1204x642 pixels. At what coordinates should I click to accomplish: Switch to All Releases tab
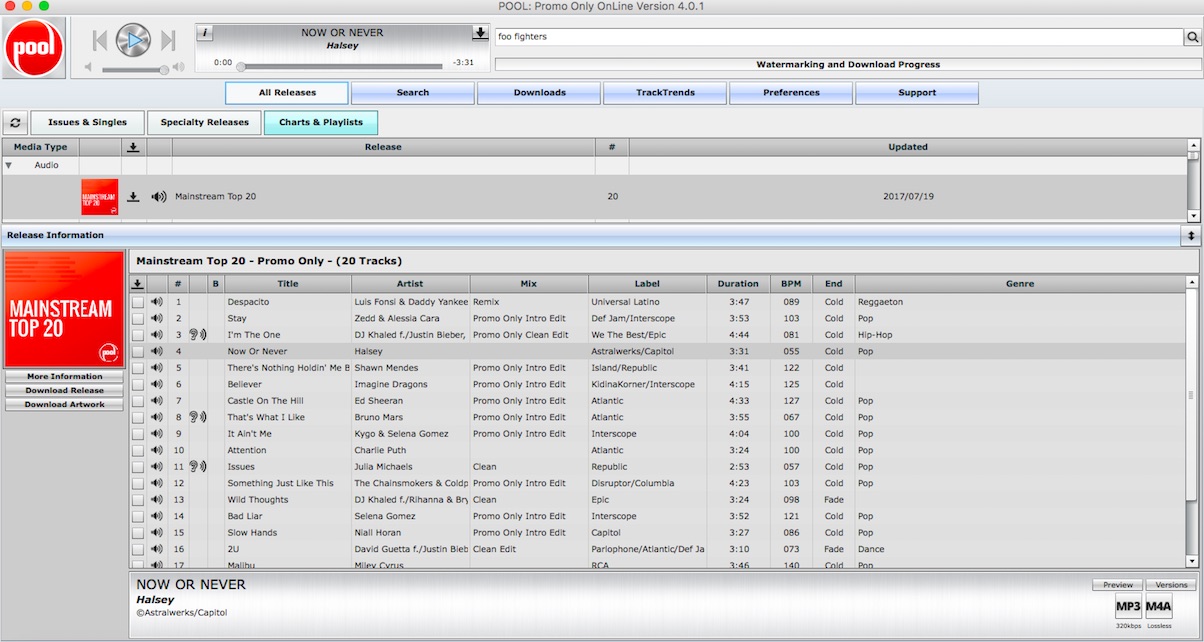287,93
